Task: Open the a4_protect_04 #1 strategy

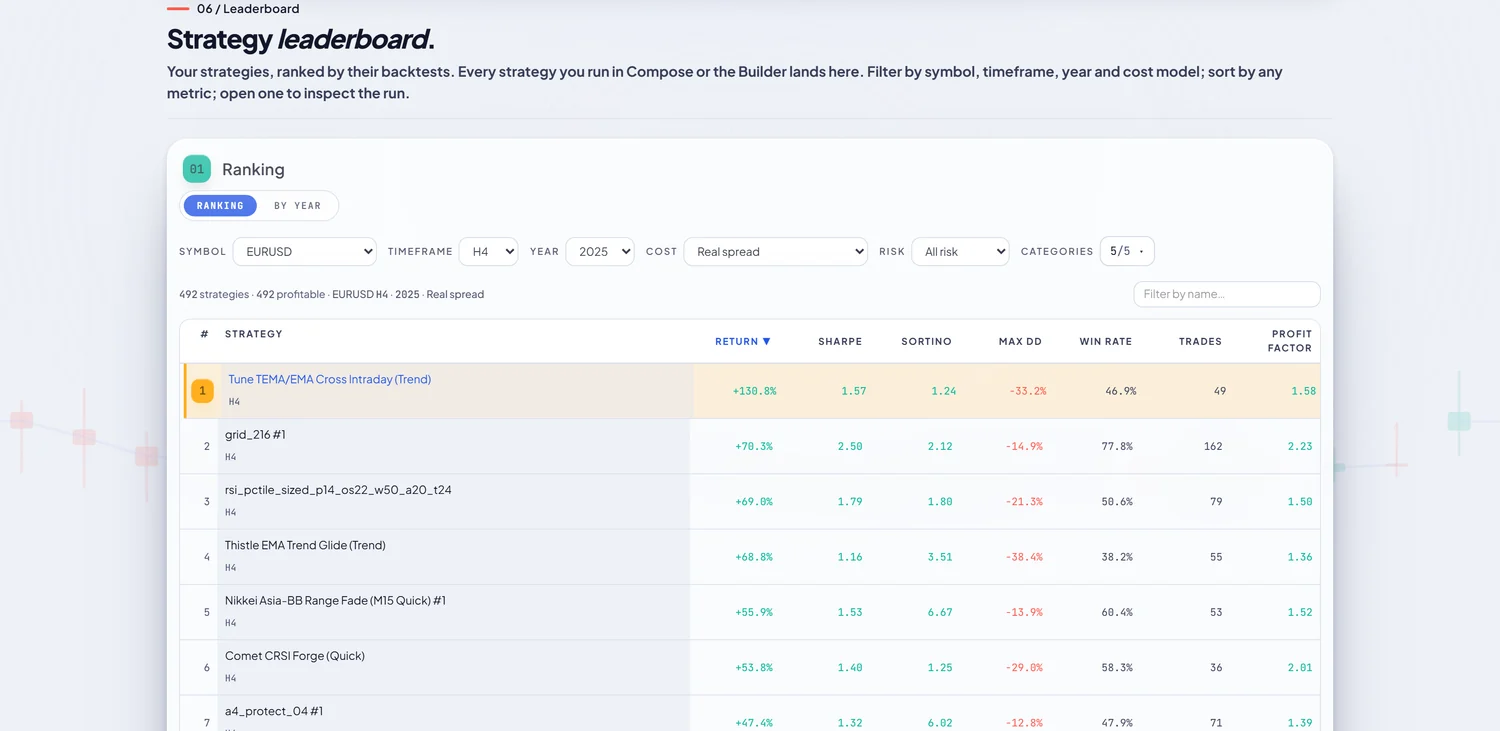Action: (274, 711)
